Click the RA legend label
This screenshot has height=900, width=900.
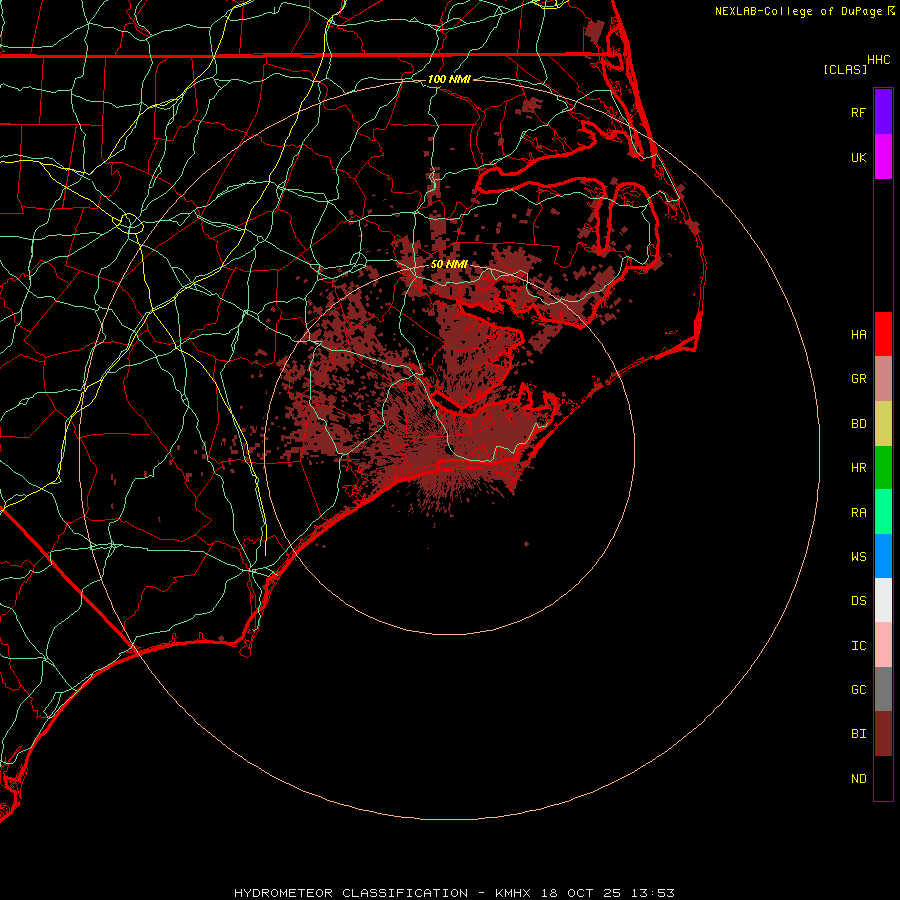[858, 513]
